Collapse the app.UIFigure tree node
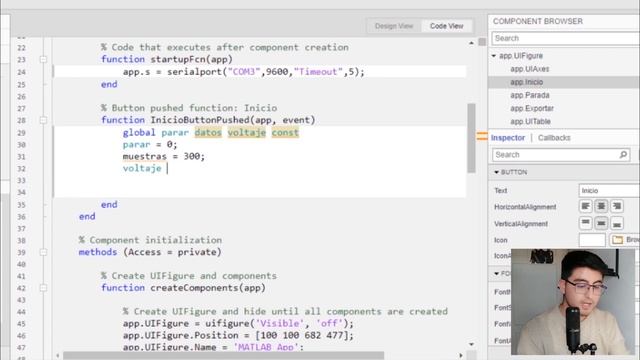The image size is (640, 360). pos(494,56)
